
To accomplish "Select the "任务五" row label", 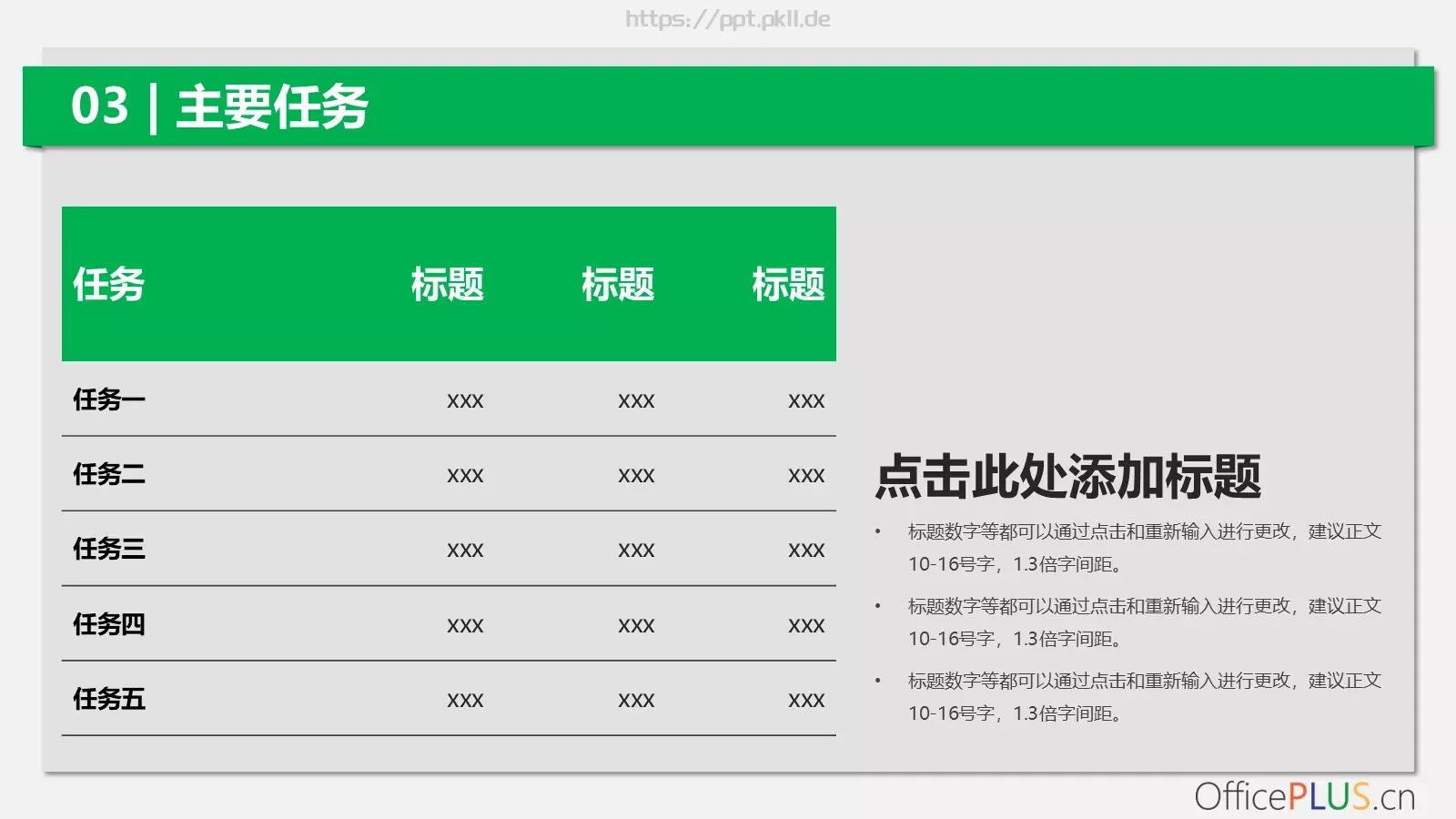I will tap(109, 699).
